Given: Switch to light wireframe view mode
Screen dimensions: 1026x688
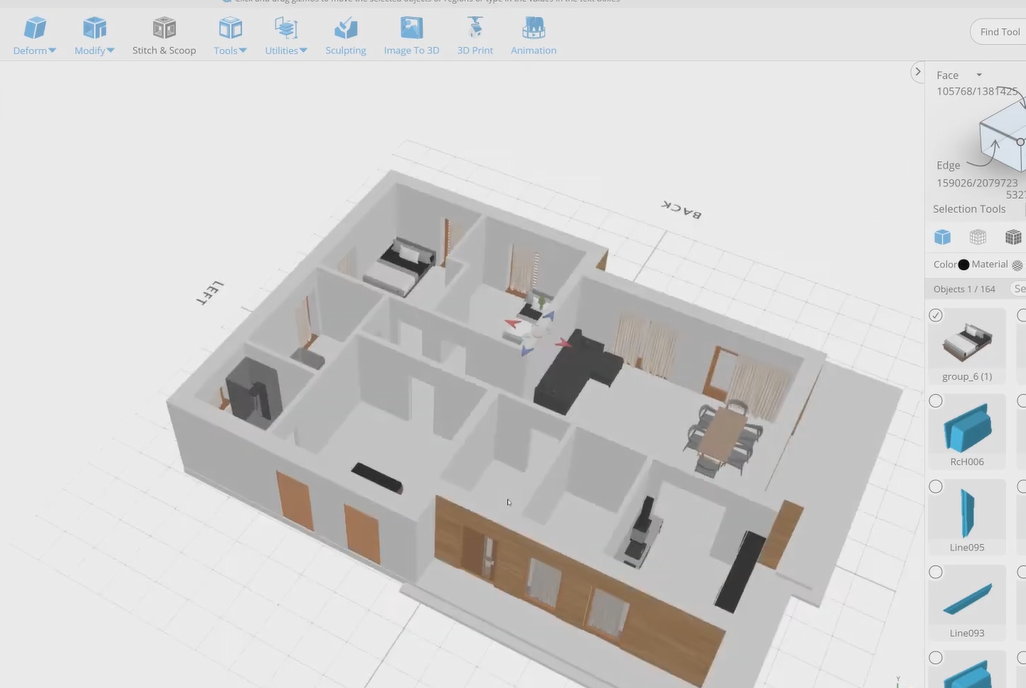Looking at the screenshot, I should coord(978,237).
